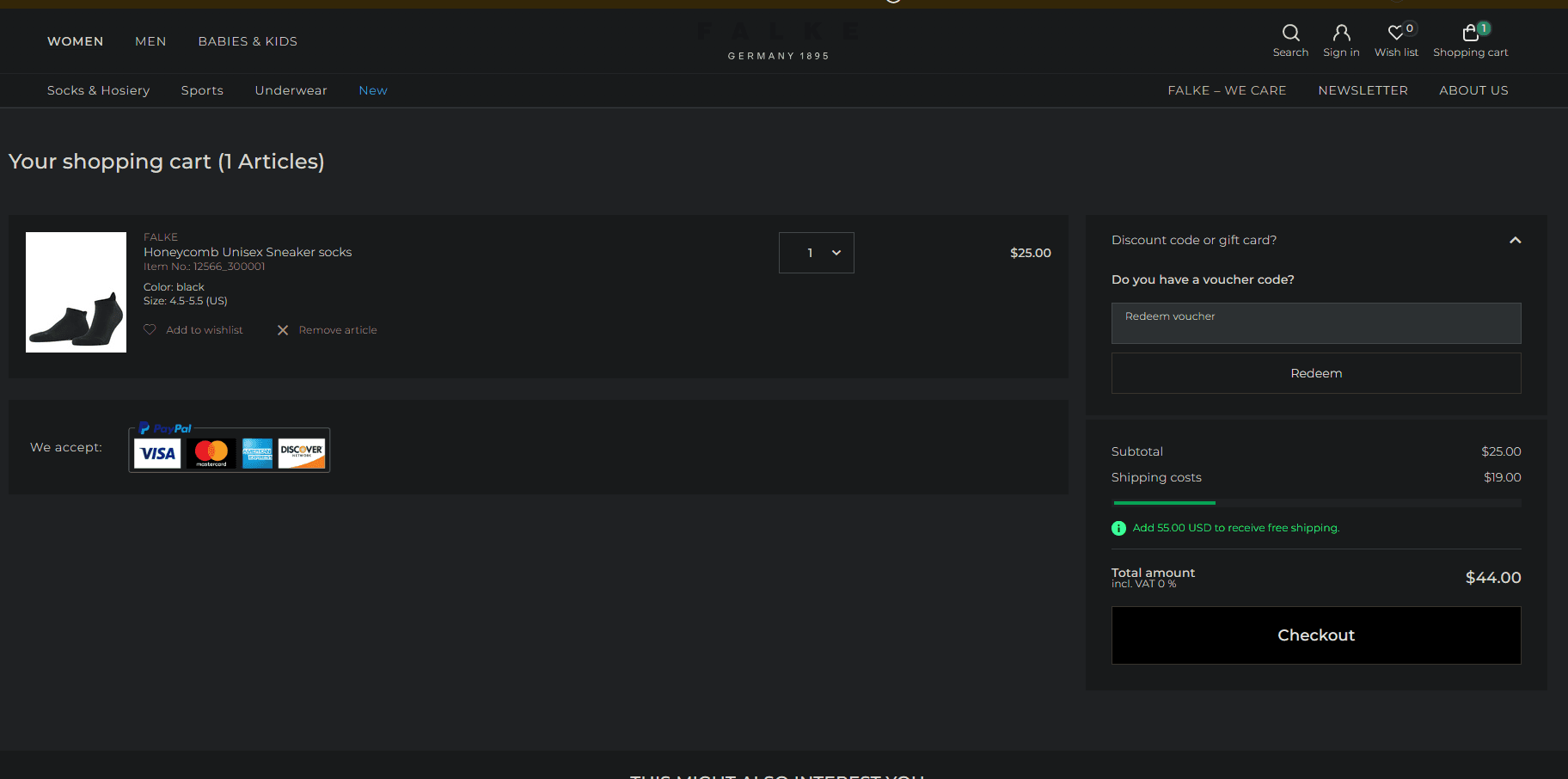Click the Your shopping cart heading

[166, 162]
